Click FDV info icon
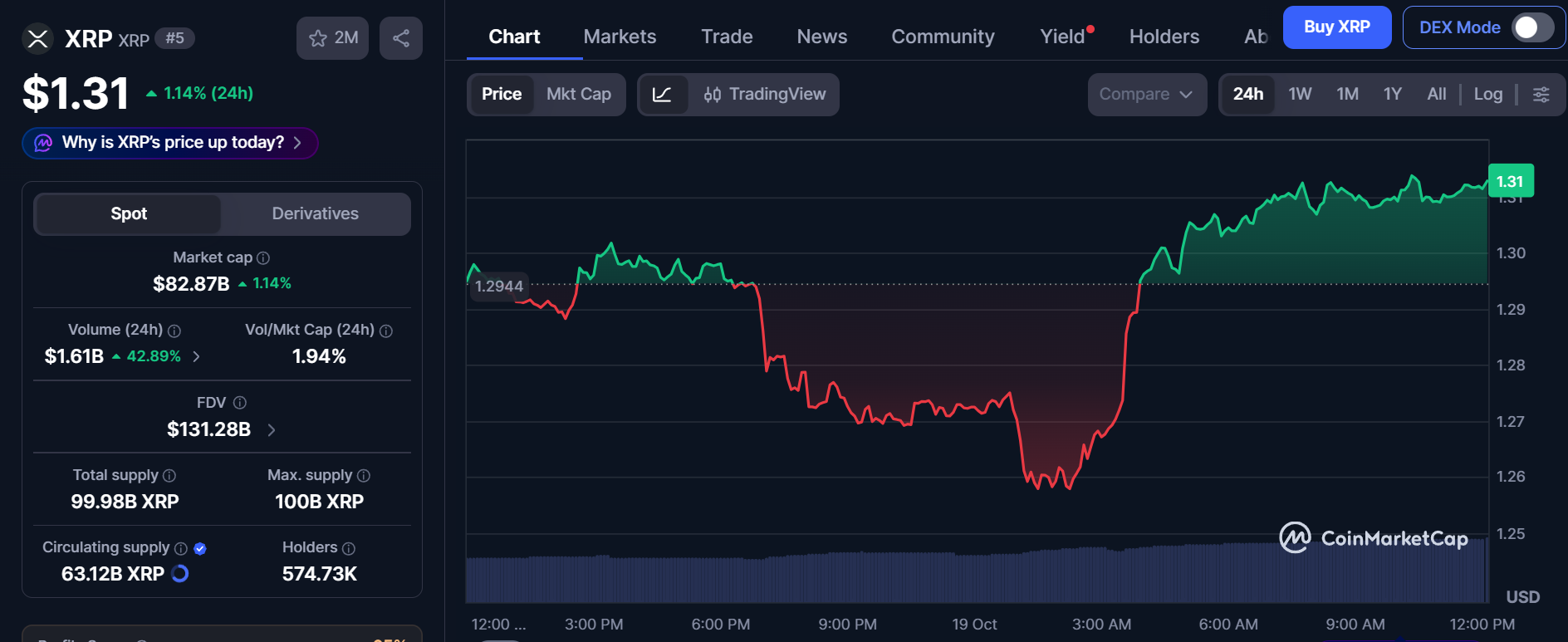The image size is (1568, 642). click(240, 403)
